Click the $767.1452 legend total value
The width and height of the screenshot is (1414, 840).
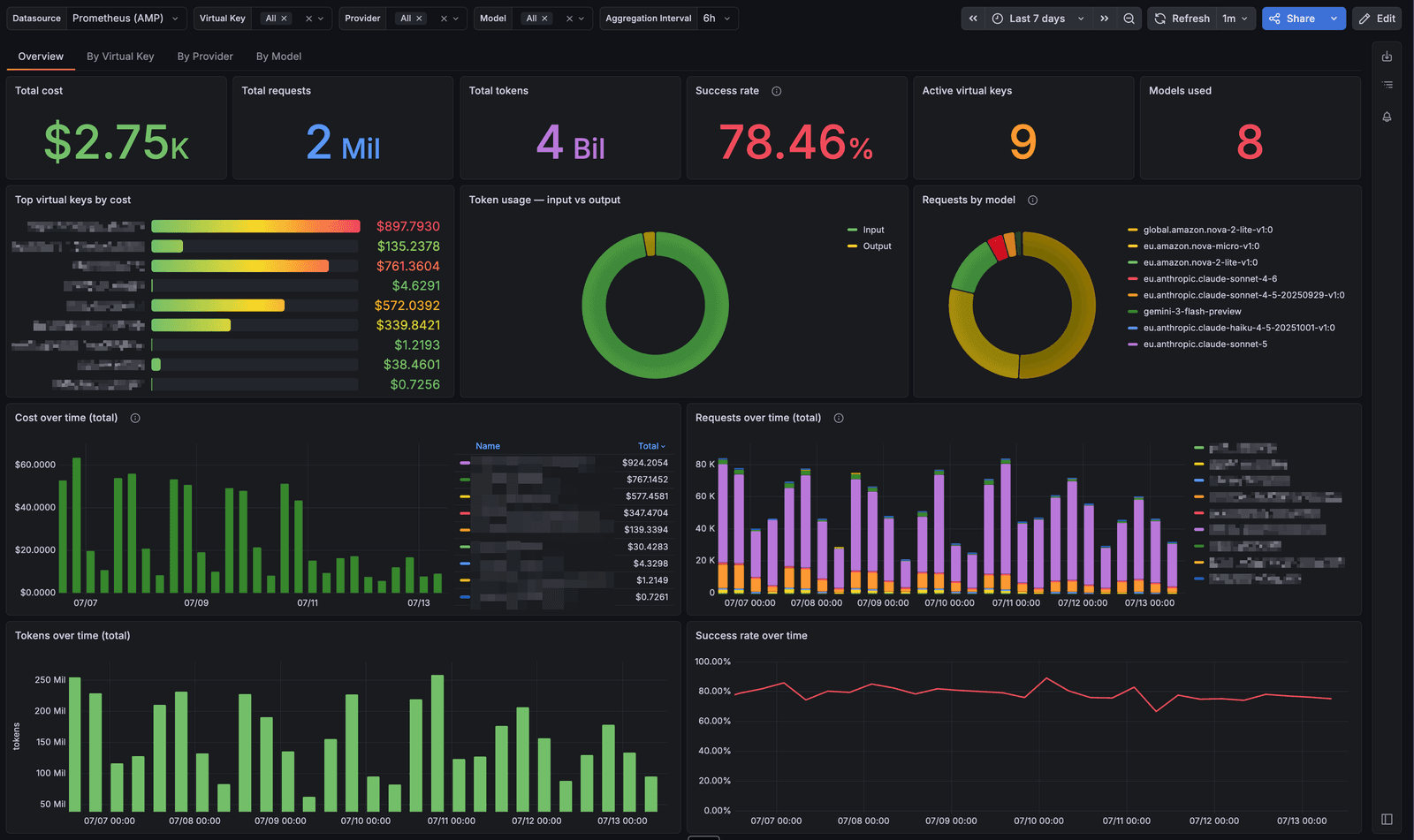[647, 480]
